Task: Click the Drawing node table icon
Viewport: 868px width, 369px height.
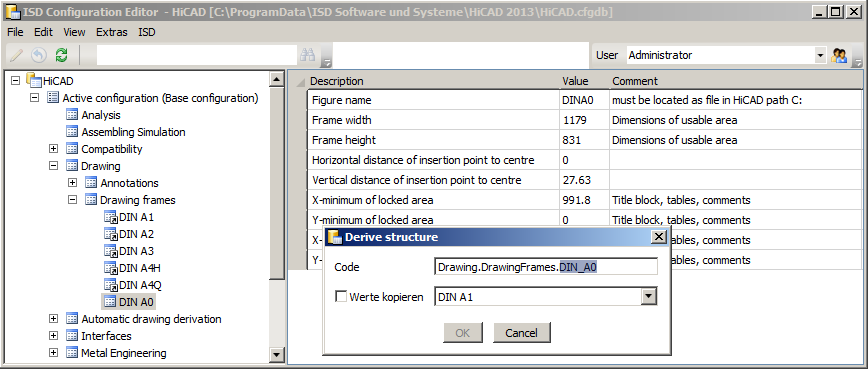Action: tap(72, 165)
